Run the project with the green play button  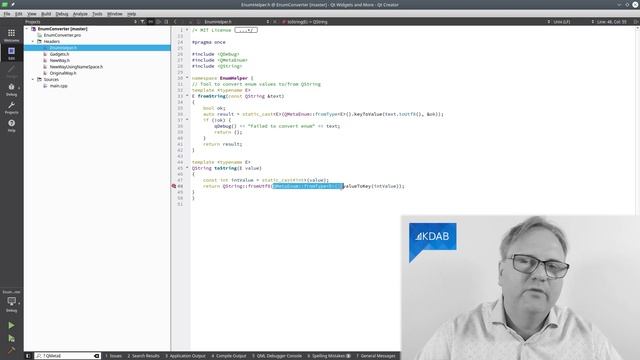click(x=11, y=325)
